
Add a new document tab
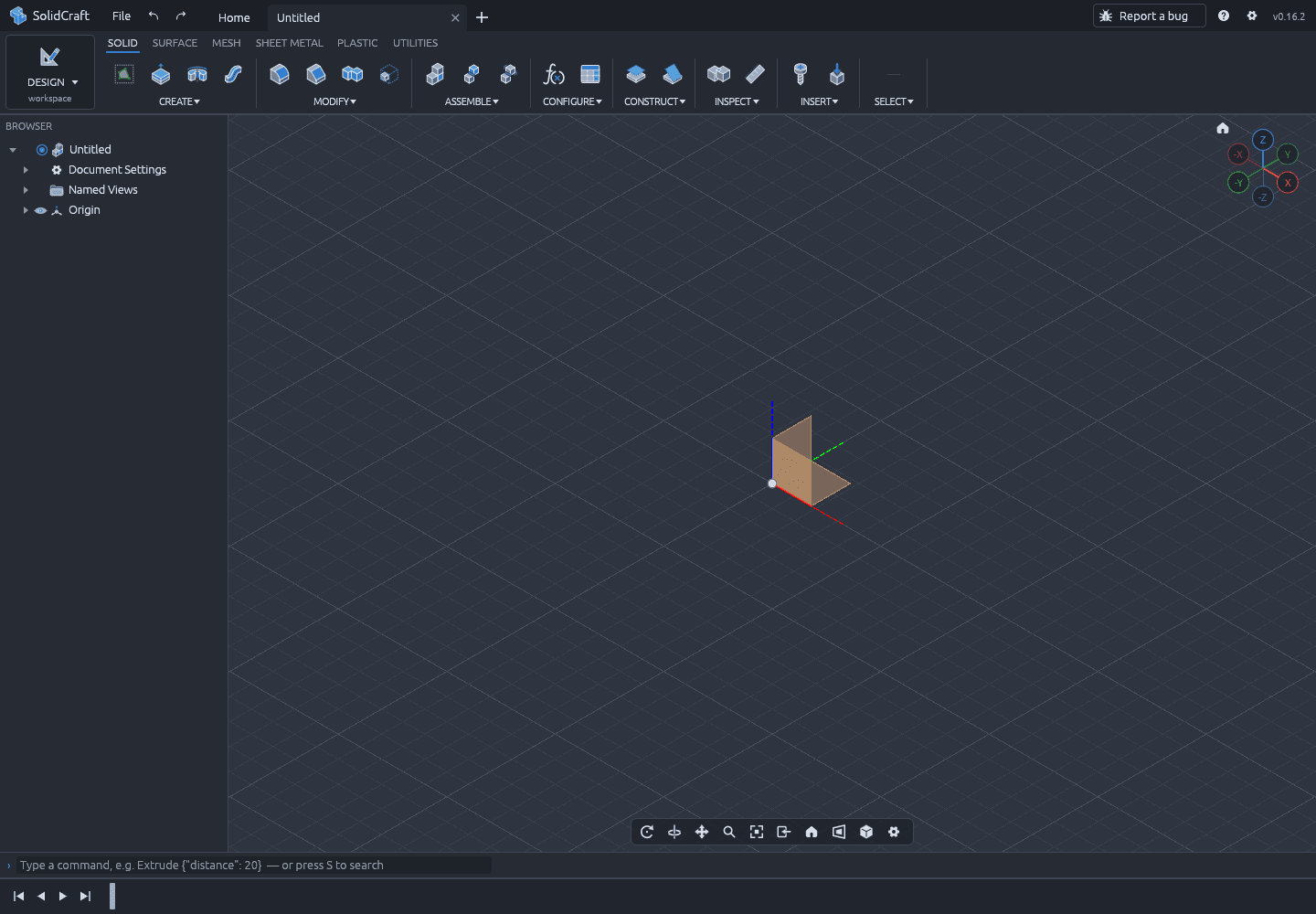click(483, 17)
